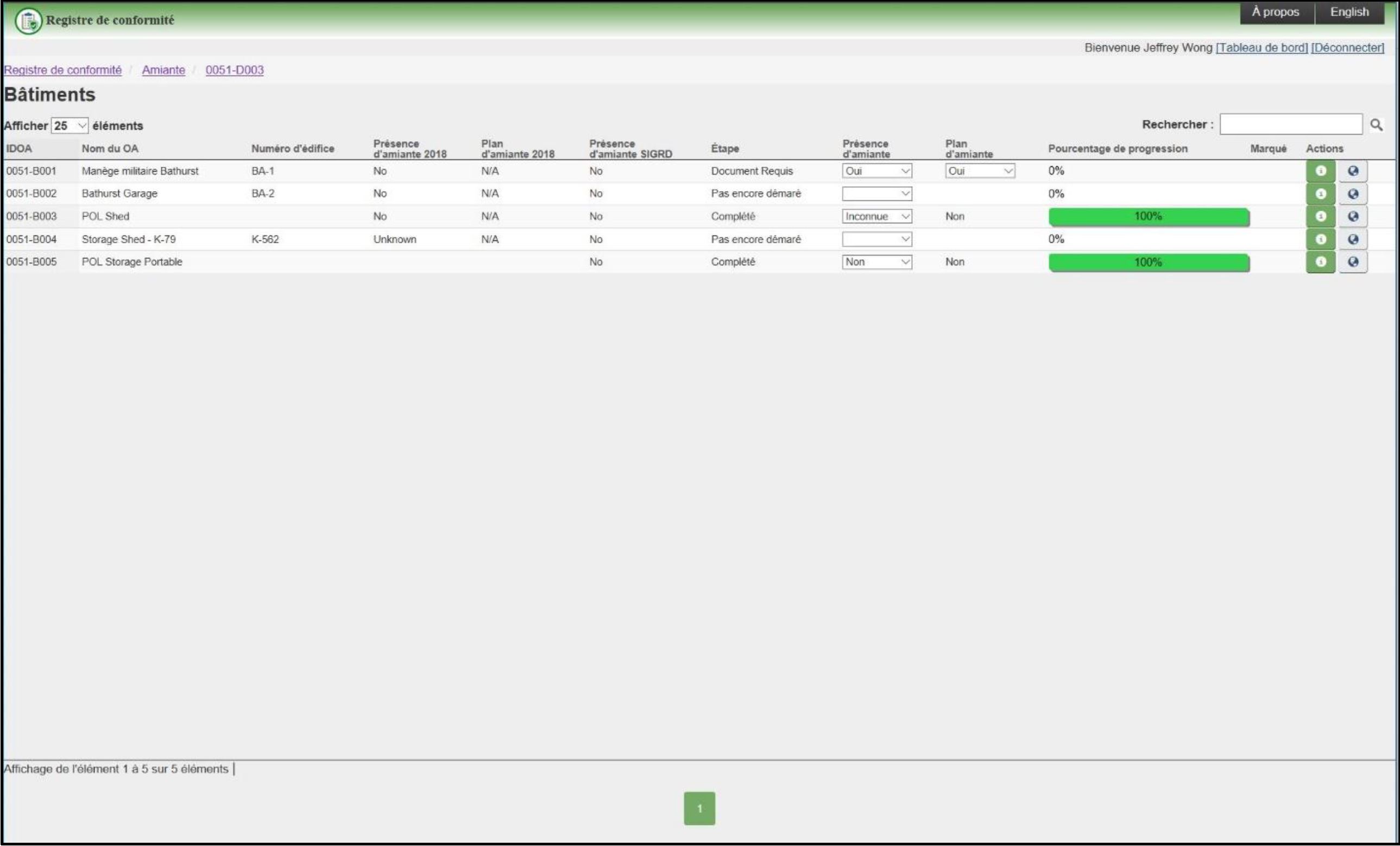The height and width of the screenshot is (846, 1400).
Task: Click the Déconnecter link
Action: 1347,48
